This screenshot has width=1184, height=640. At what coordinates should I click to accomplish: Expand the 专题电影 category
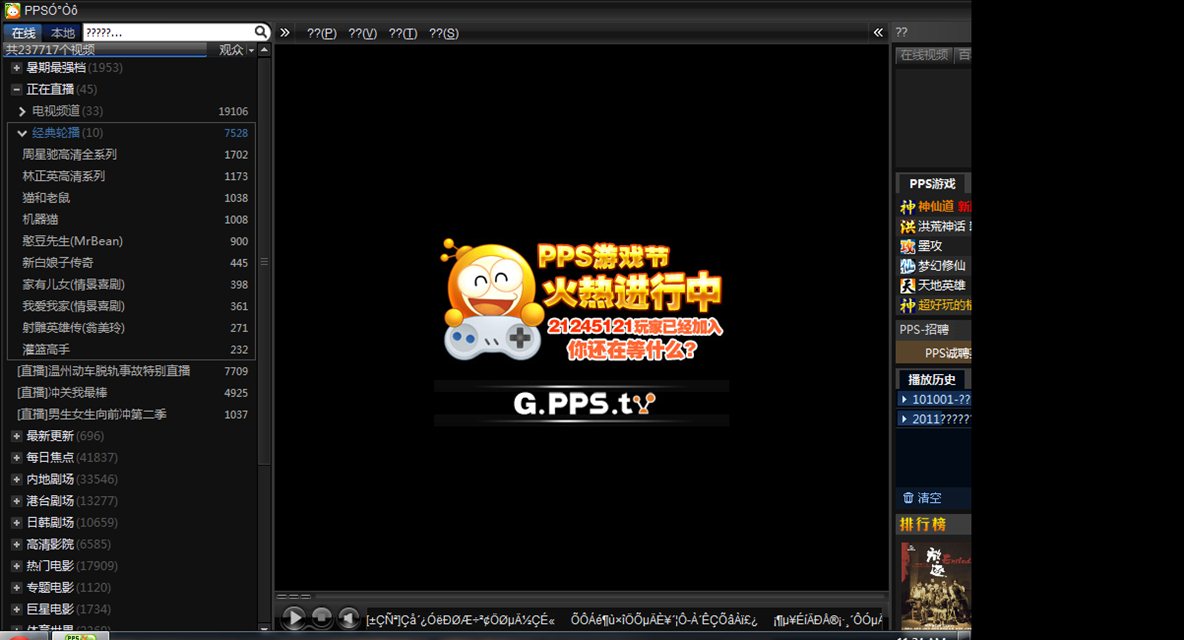click(17, 587)
